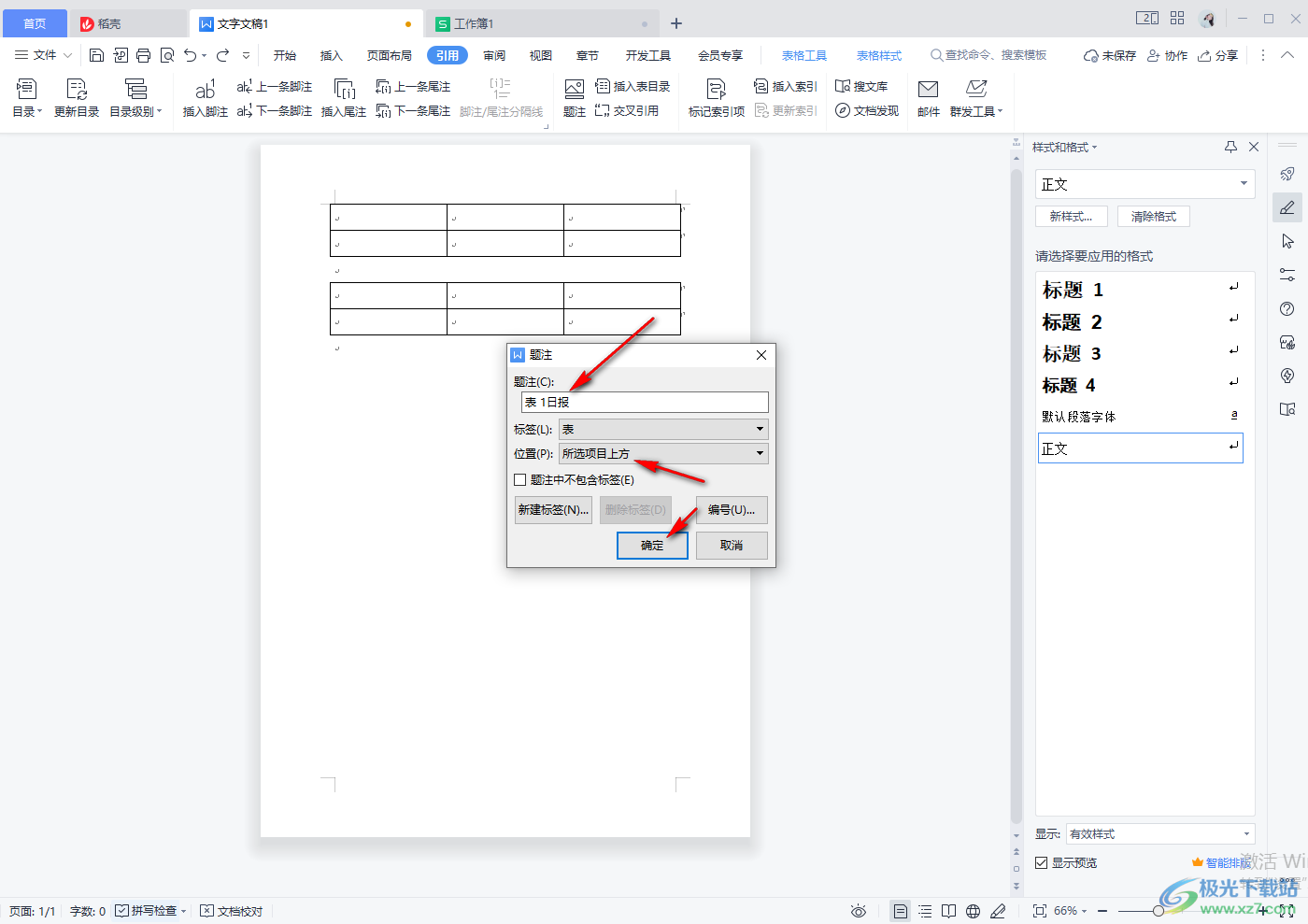Click the 题注 caption text field
The height and width of the screenshot is (924, 1308).
click(645, 402)
